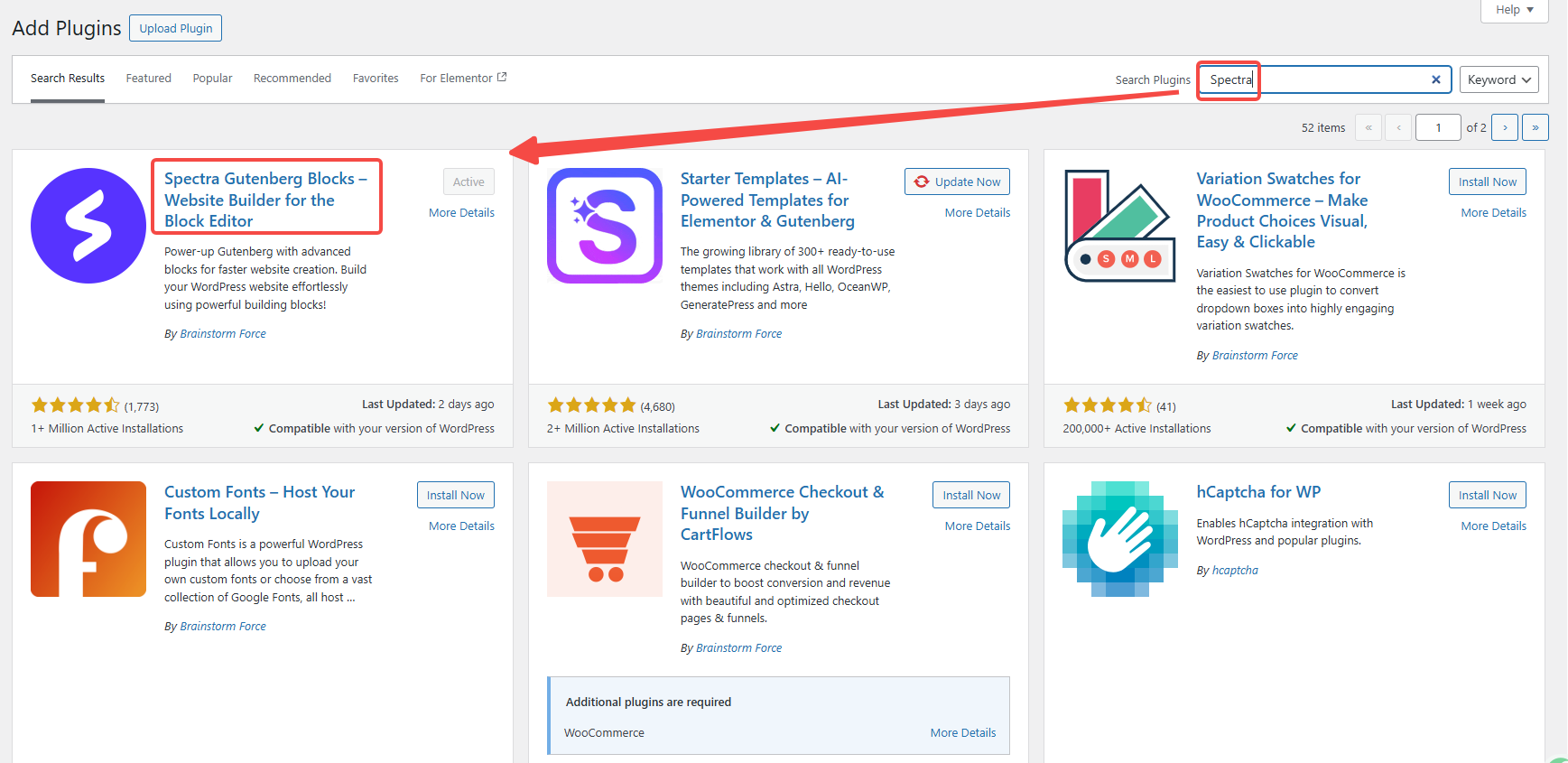Install the Custom Fonts plugin
The image size is (1568, 763).
[456, 495]
